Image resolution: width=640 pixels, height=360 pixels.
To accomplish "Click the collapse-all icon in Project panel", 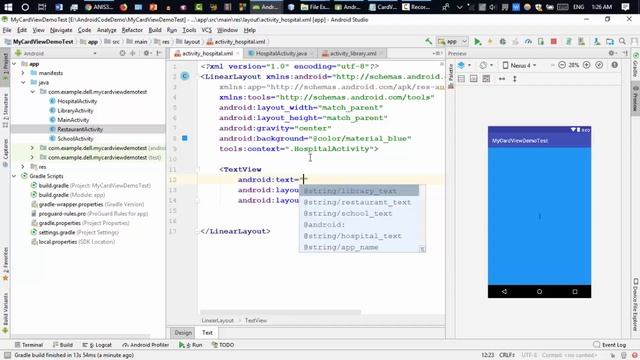I will pos(132,53).
